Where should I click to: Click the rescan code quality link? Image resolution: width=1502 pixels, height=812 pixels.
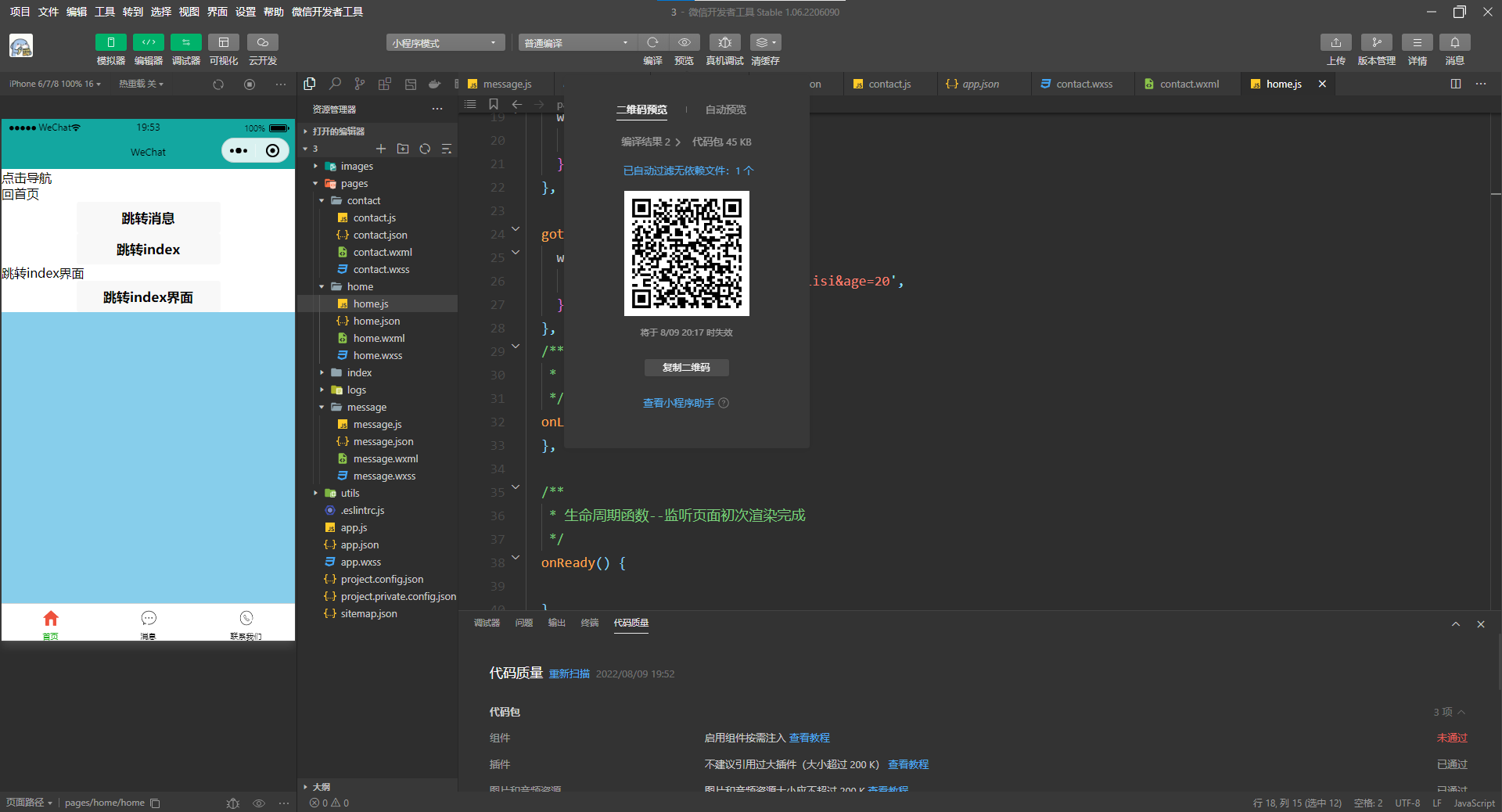coord(569,674)
